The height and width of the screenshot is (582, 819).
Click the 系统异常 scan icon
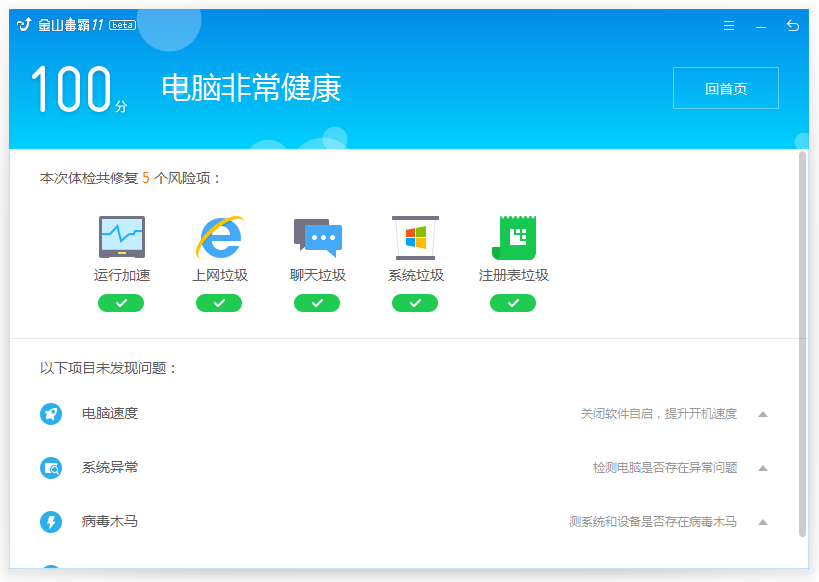tap(51, 468)
